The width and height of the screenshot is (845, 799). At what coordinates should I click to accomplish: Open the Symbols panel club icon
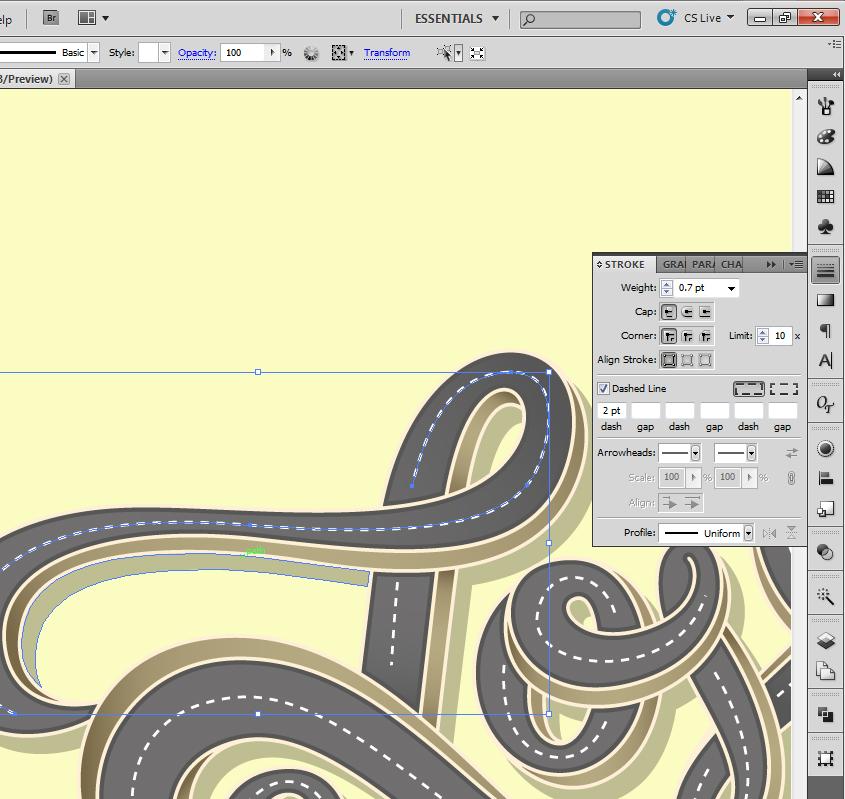[x=825, y=227]
